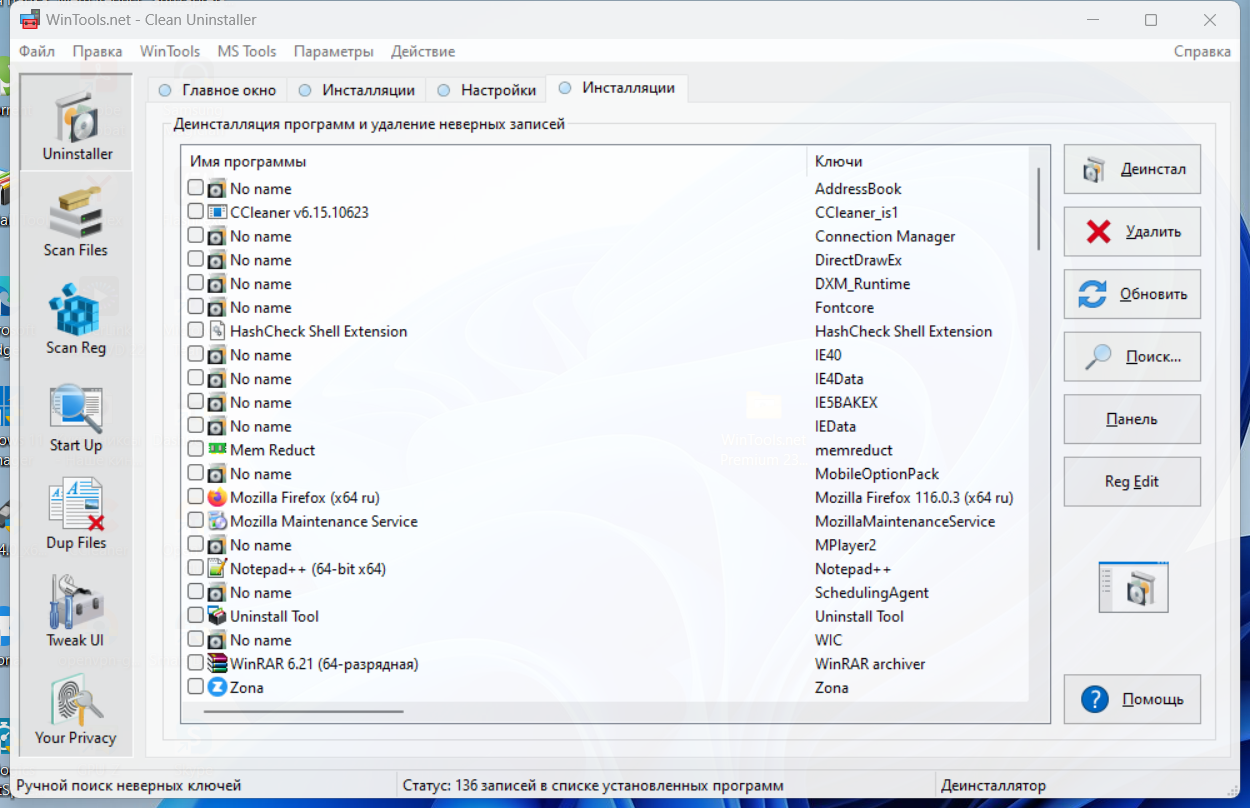Click the Панель button

(x=1132, y=419)
